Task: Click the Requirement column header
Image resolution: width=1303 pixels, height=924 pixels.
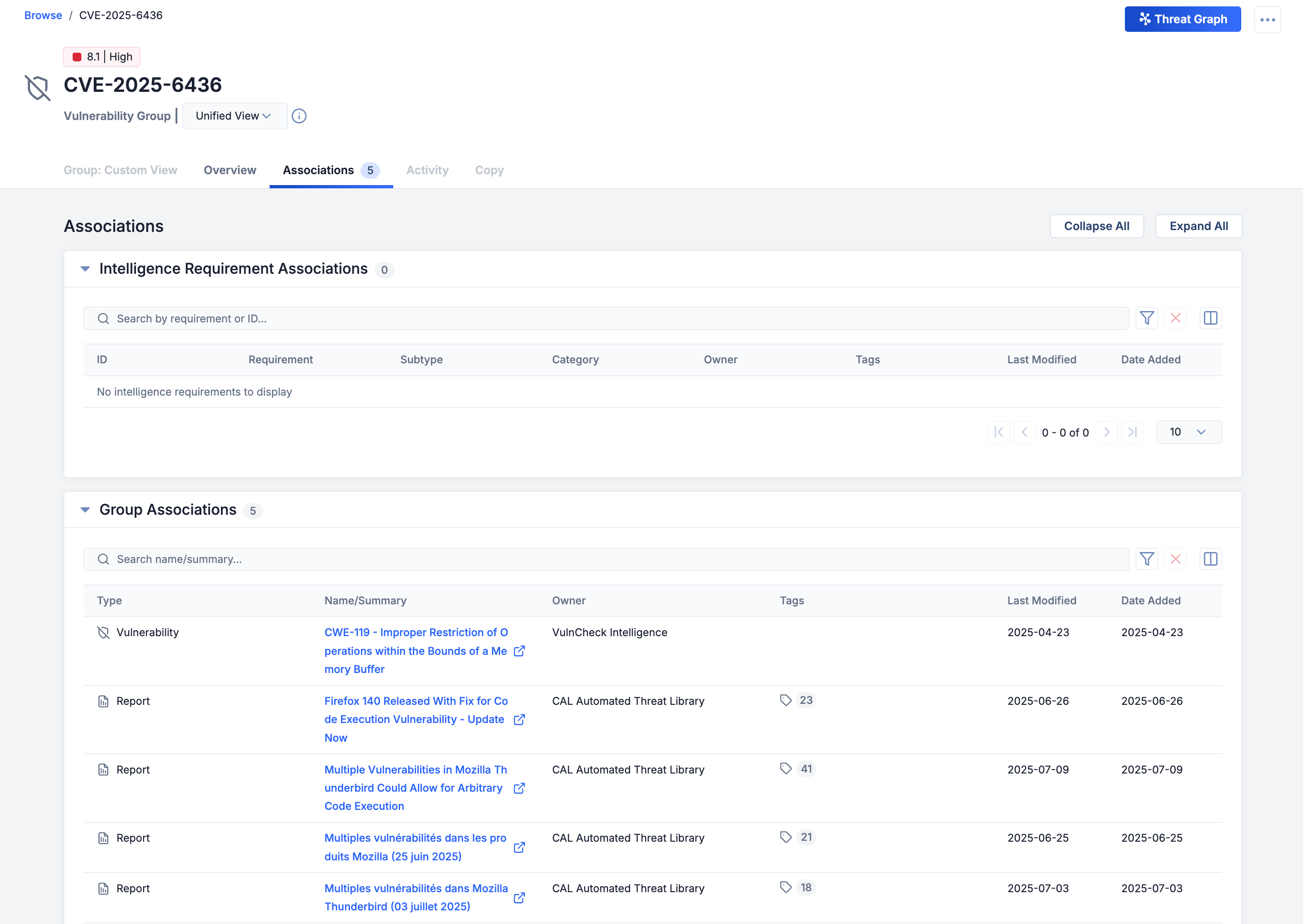Action: click(281, 360)
